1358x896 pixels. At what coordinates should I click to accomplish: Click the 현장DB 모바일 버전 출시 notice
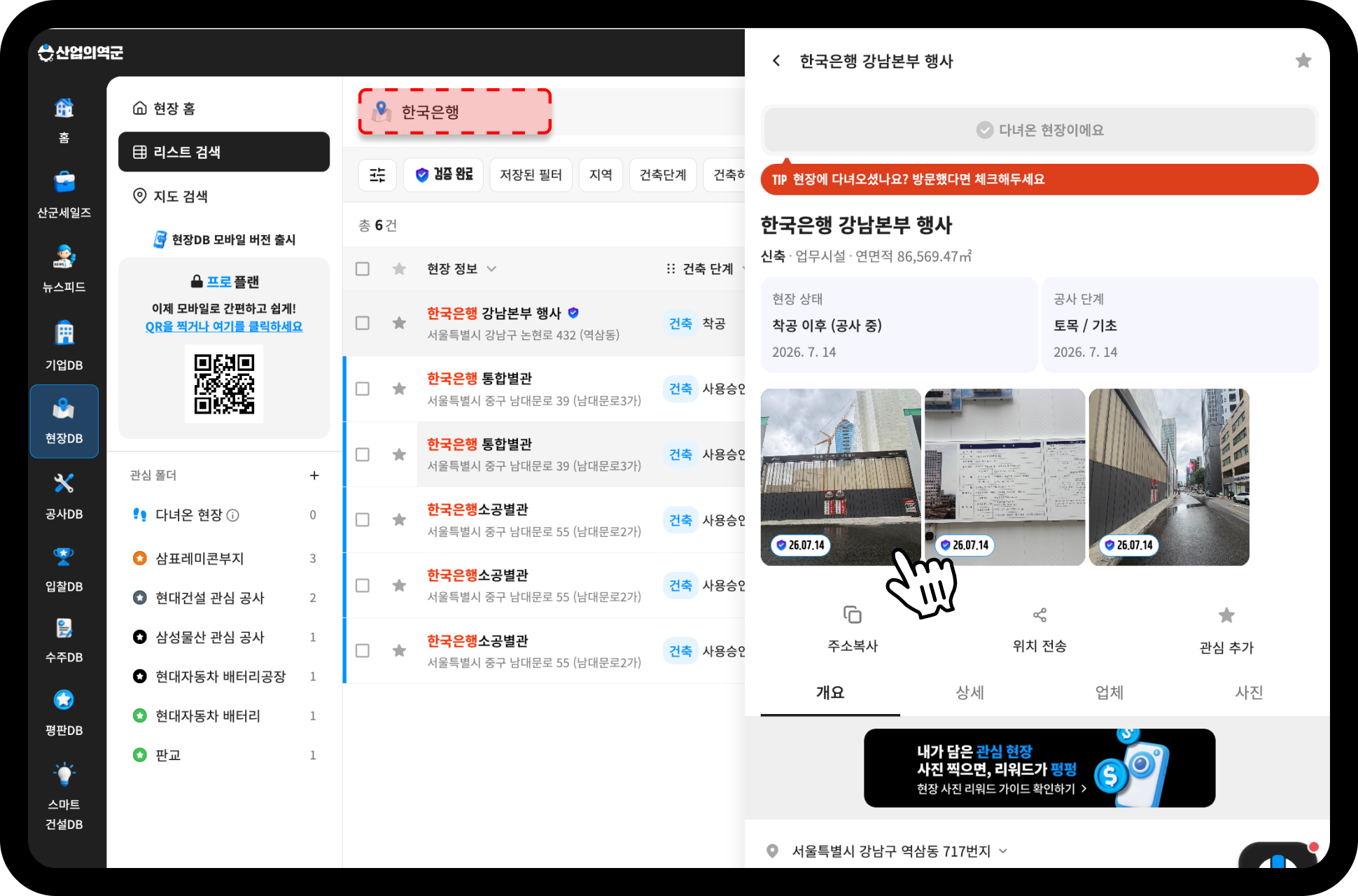(x=224, y=239)
